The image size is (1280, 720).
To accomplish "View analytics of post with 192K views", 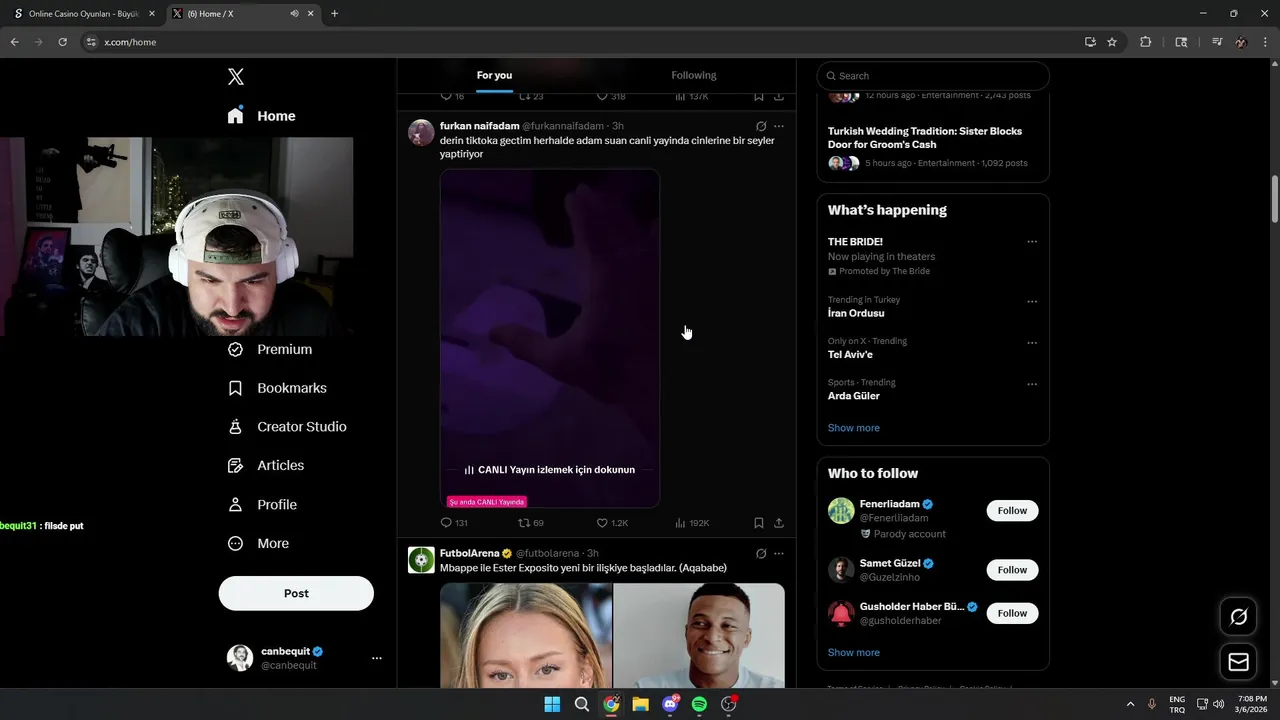I will (692, 523).
